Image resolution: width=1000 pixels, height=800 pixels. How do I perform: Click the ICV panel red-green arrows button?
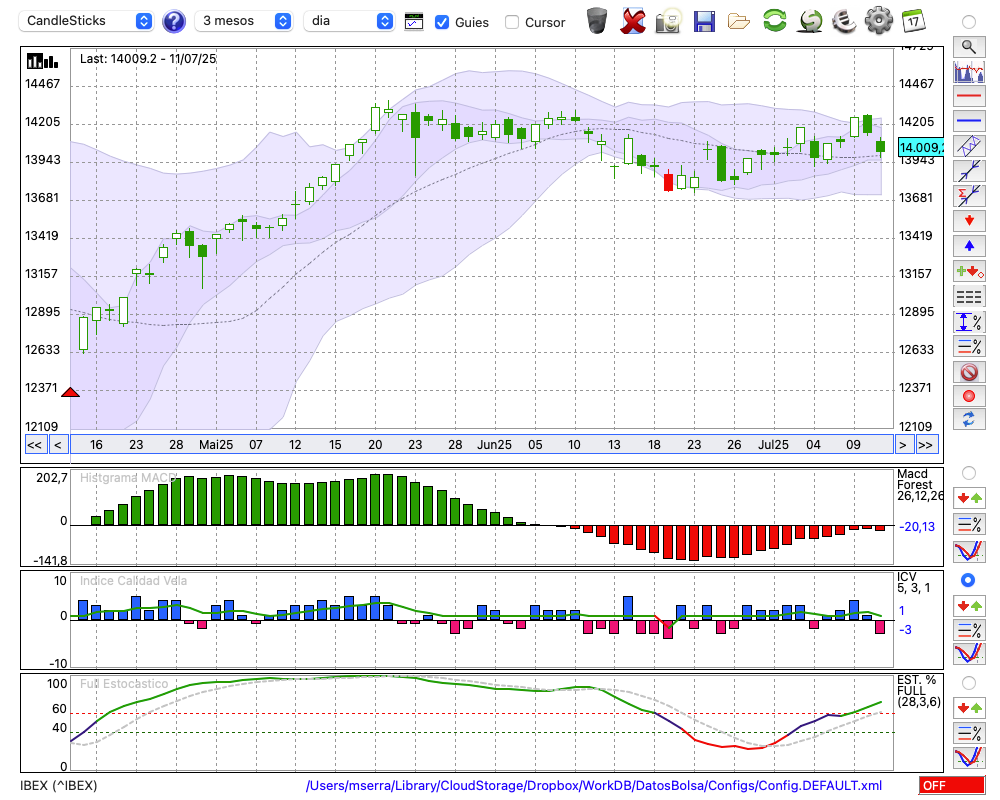pyautogui.click(x=969, y=606)
